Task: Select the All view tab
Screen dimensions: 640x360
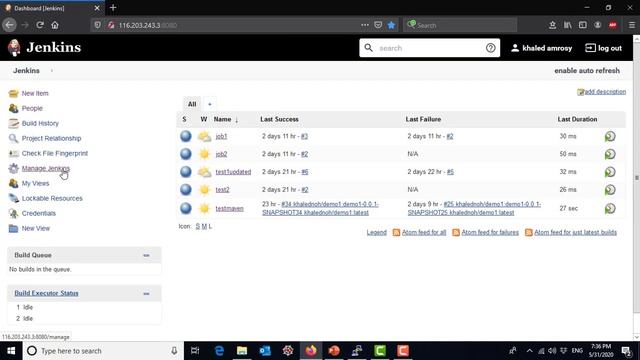Action: (x=192, y=104)
